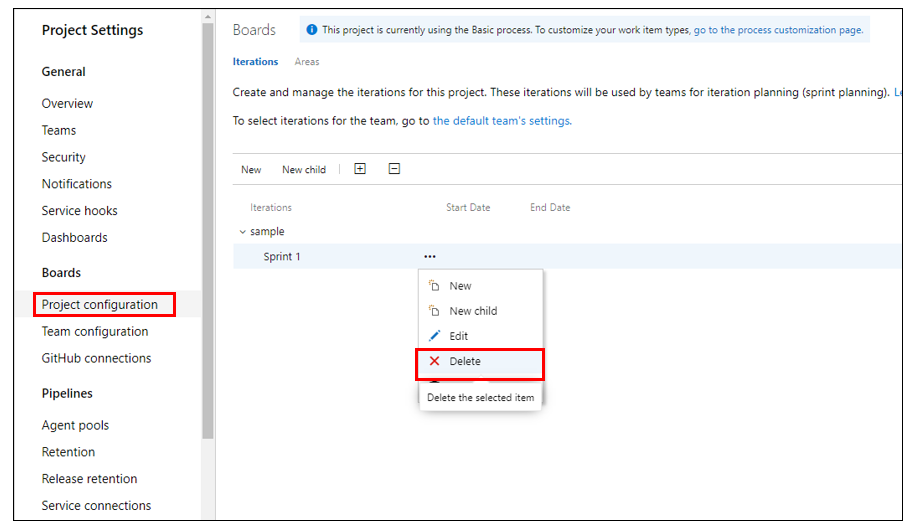
Task: Click the New item icon in context menu
Action: click(434, 286)
